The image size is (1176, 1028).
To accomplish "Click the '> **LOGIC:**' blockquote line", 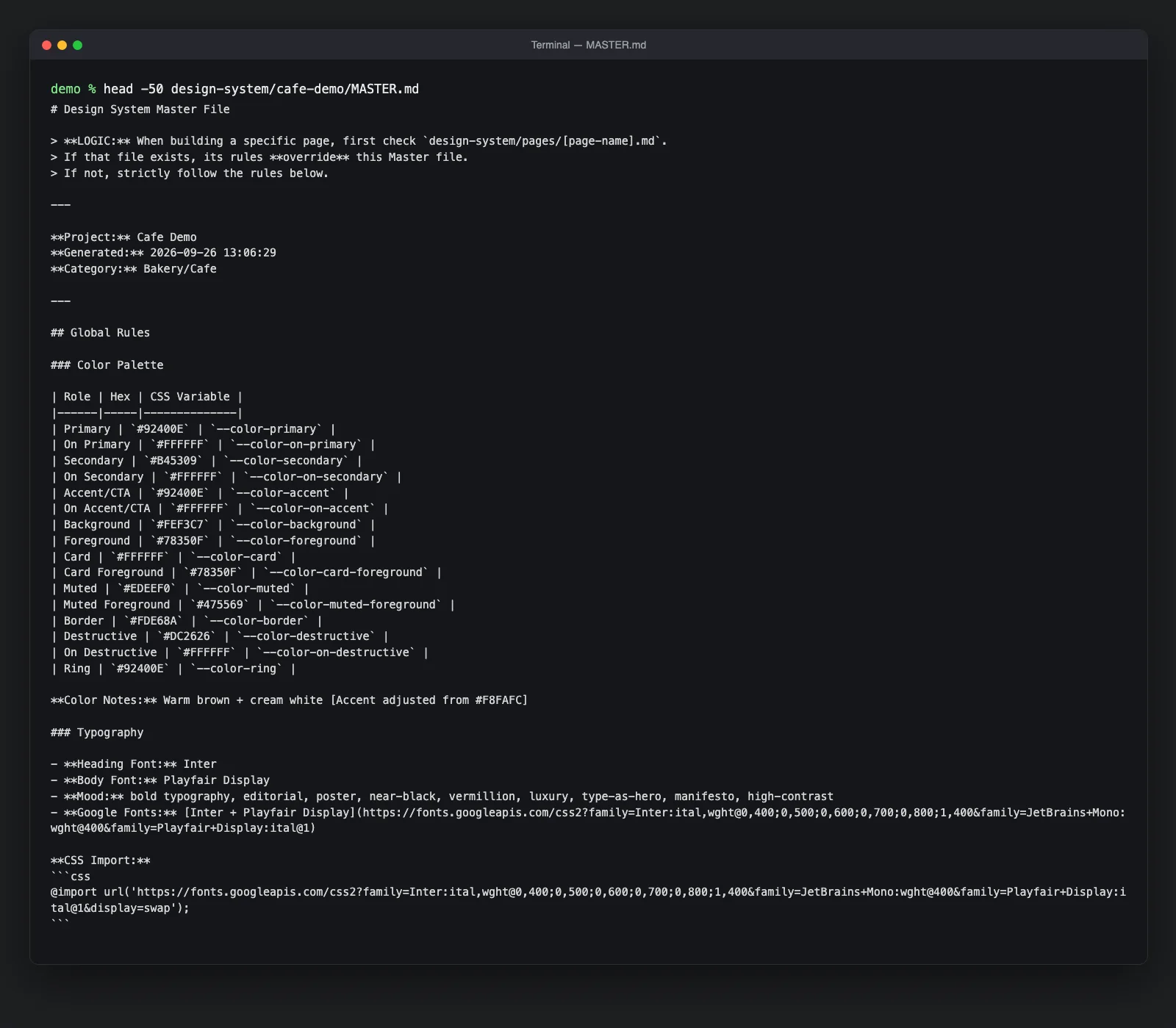I will (359, 141).
